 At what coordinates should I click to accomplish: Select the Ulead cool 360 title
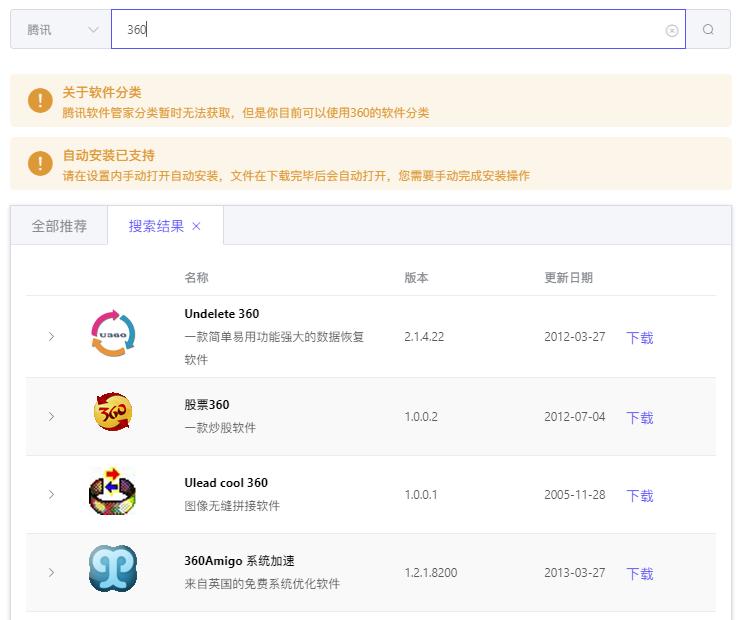tap(226, 483)
